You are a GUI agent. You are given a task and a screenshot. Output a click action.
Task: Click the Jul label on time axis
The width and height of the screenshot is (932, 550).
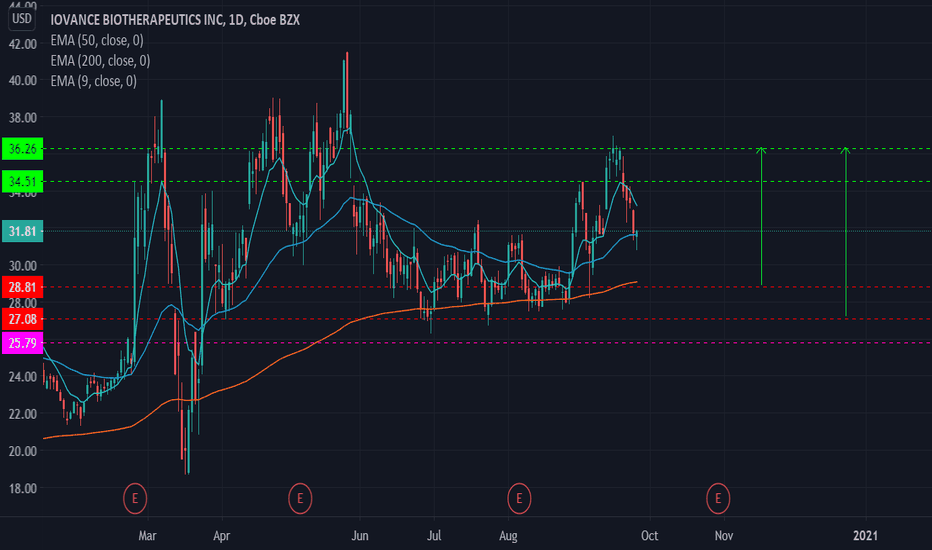point(434,536)
